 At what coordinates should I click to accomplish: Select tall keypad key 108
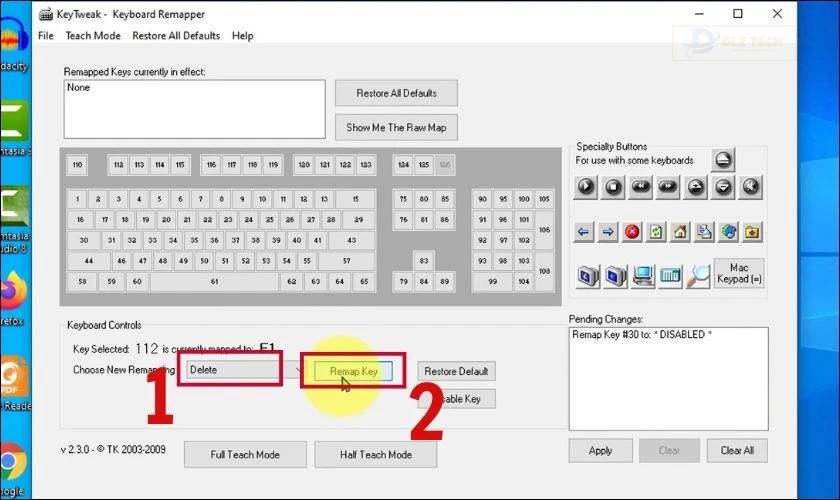[544, 271]
